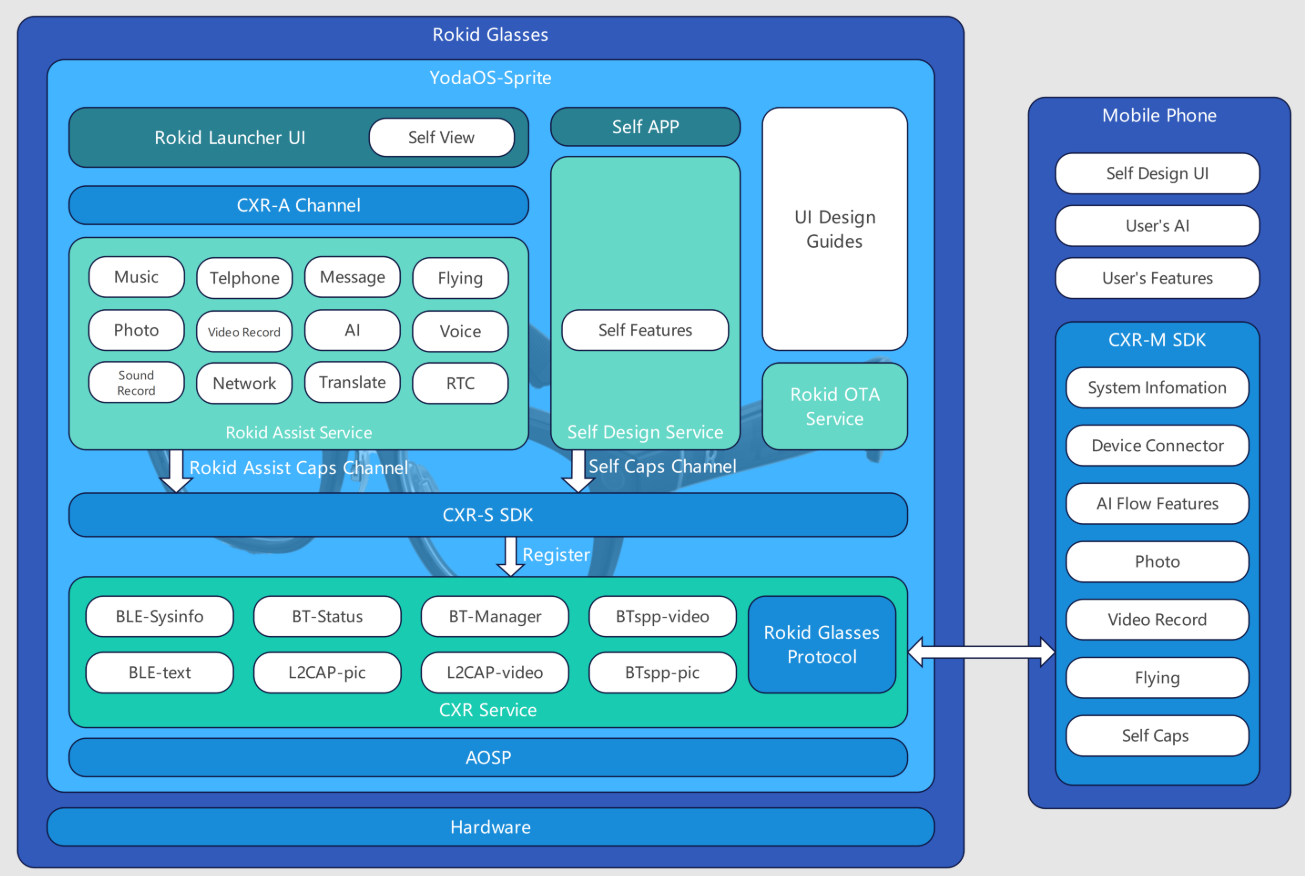Click the Flying box in Rokid Assist Service
This screenshot has height=876, width=1305.
pos(460,278)
